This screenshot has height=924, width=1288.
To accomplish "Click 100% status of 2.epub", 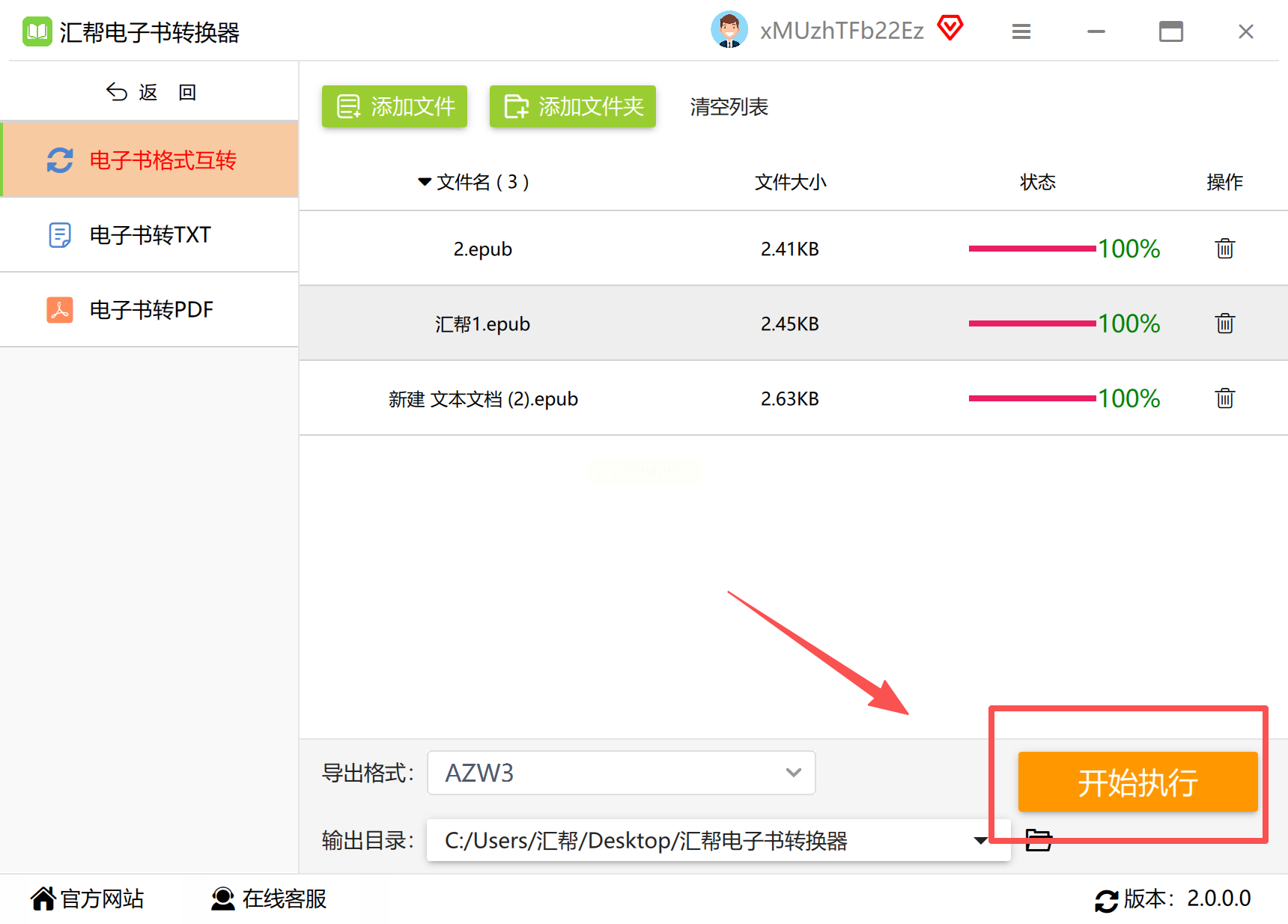I will click(1129, 249).
